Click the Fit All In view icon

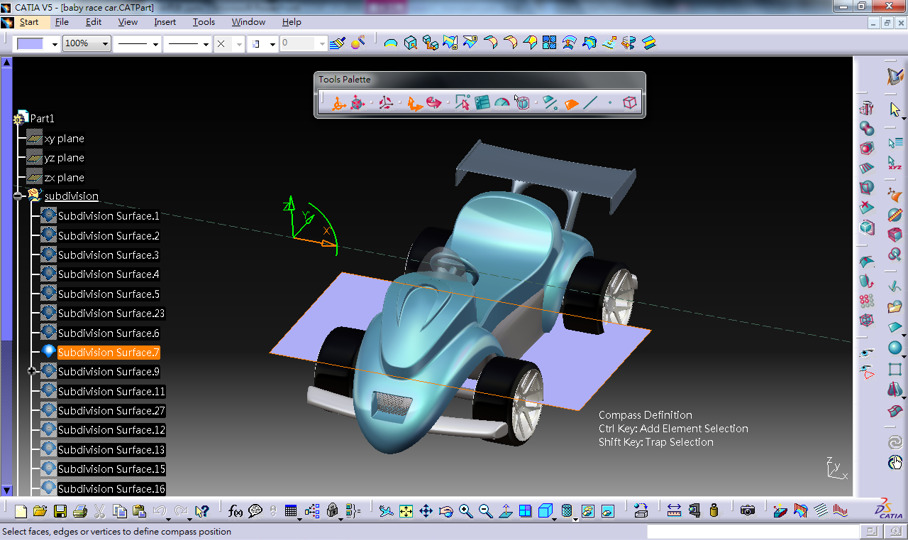tap(406, 511)
